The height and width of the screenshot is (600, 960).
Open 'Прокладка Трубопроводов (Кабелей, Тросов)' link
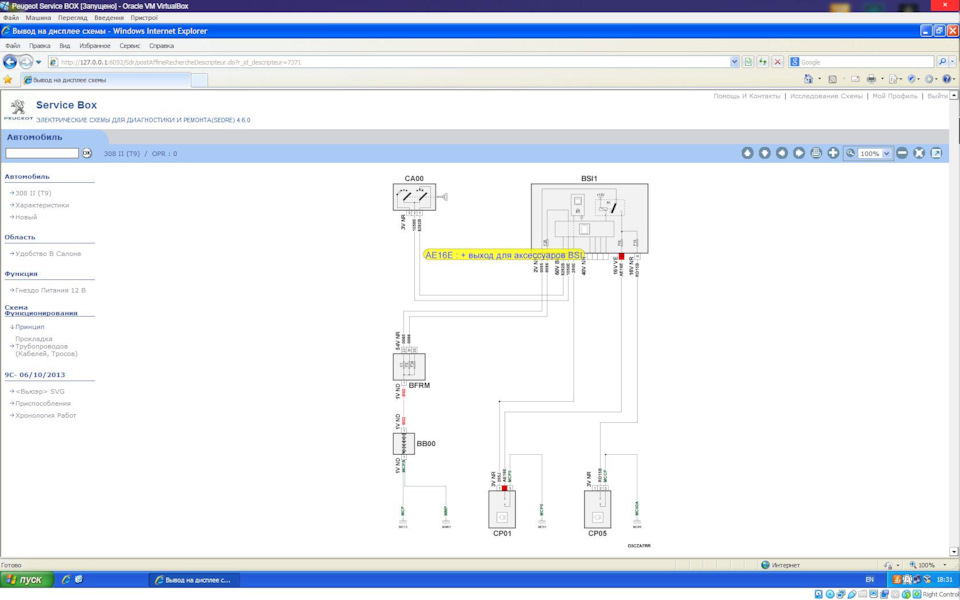47,346
